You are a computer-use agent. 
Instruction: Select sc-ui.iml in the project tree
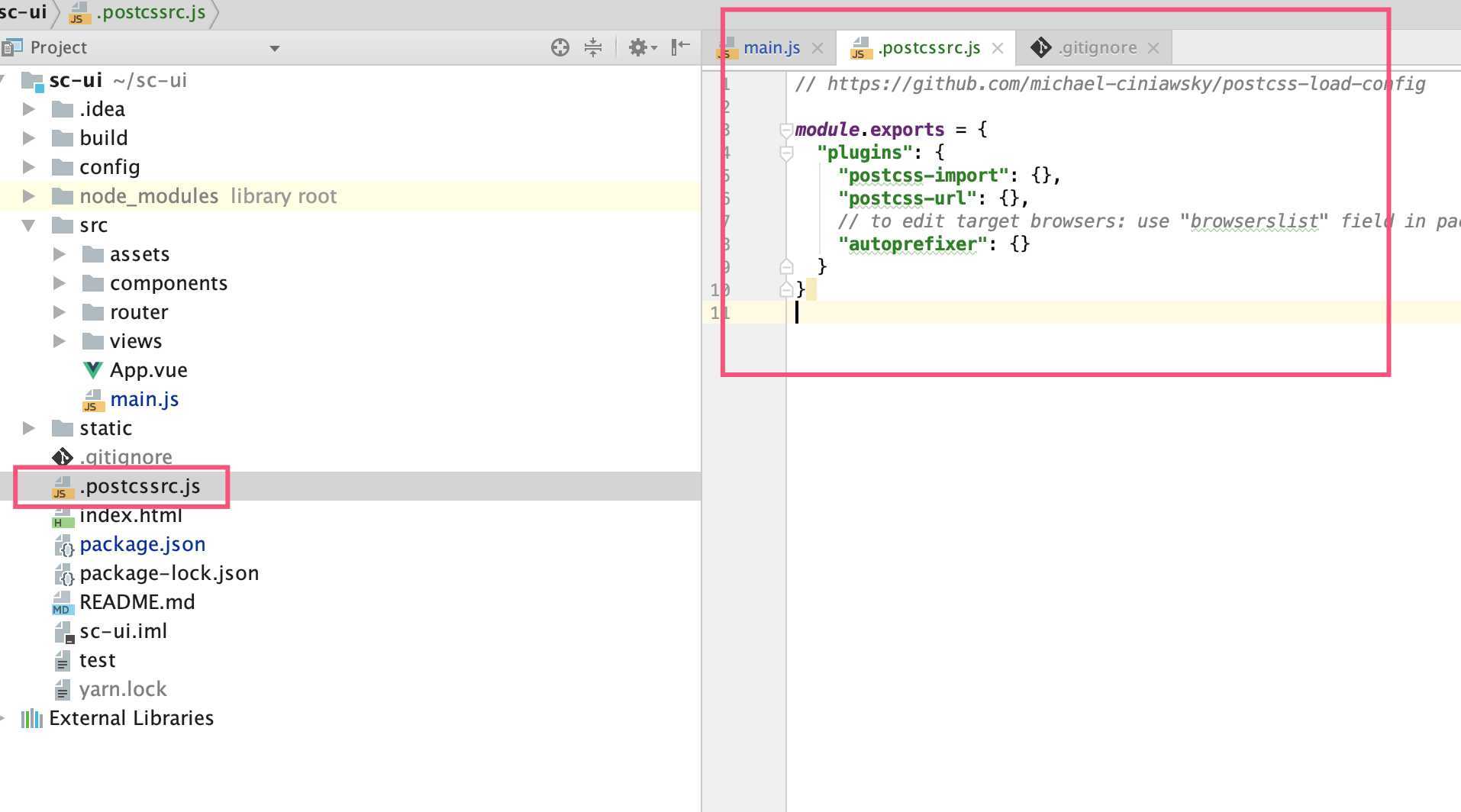123,631
